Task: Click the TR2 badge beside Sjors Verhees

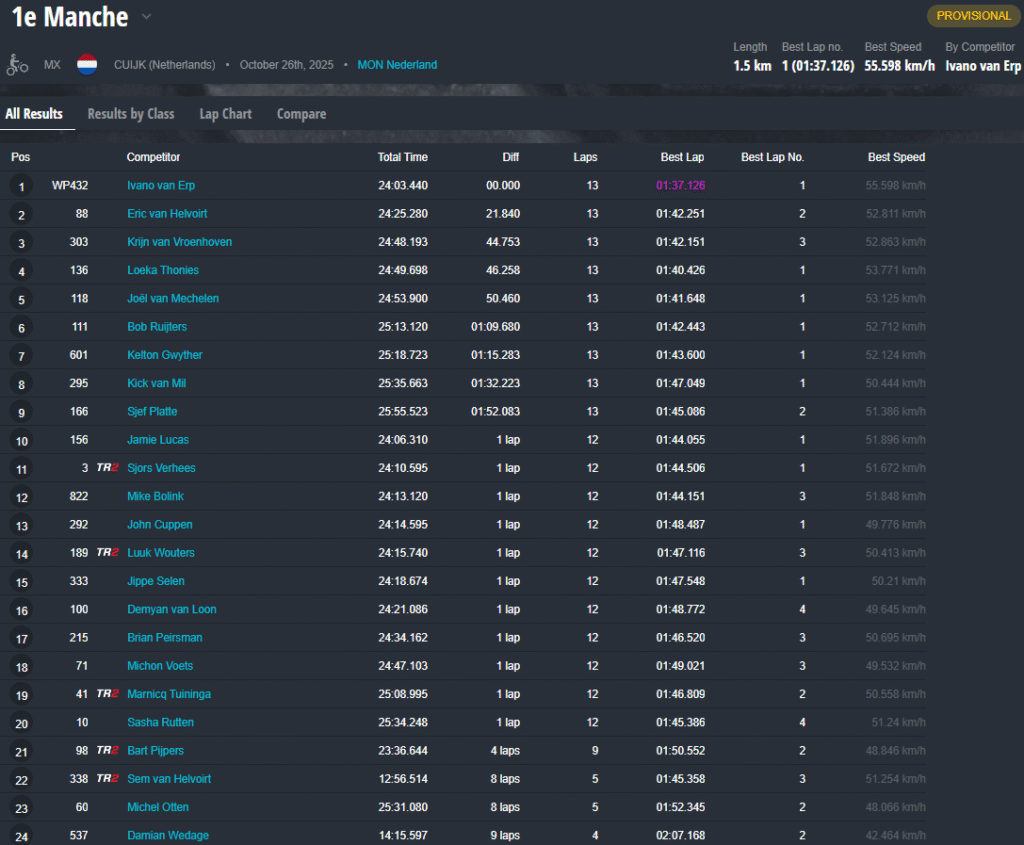Action: [107, 468]
